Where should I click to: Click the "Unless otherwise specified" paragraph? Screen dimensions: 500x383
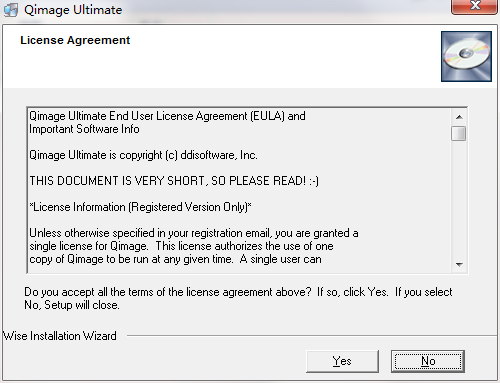tap(194, 246)
